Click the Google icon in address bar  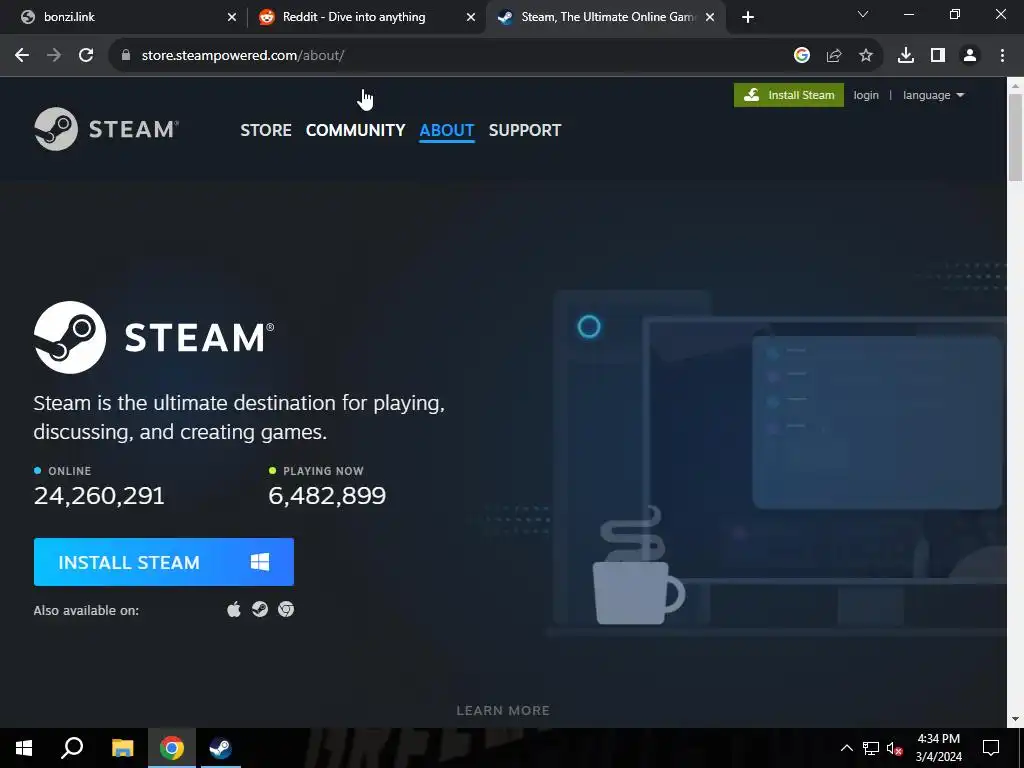point(802,56)
